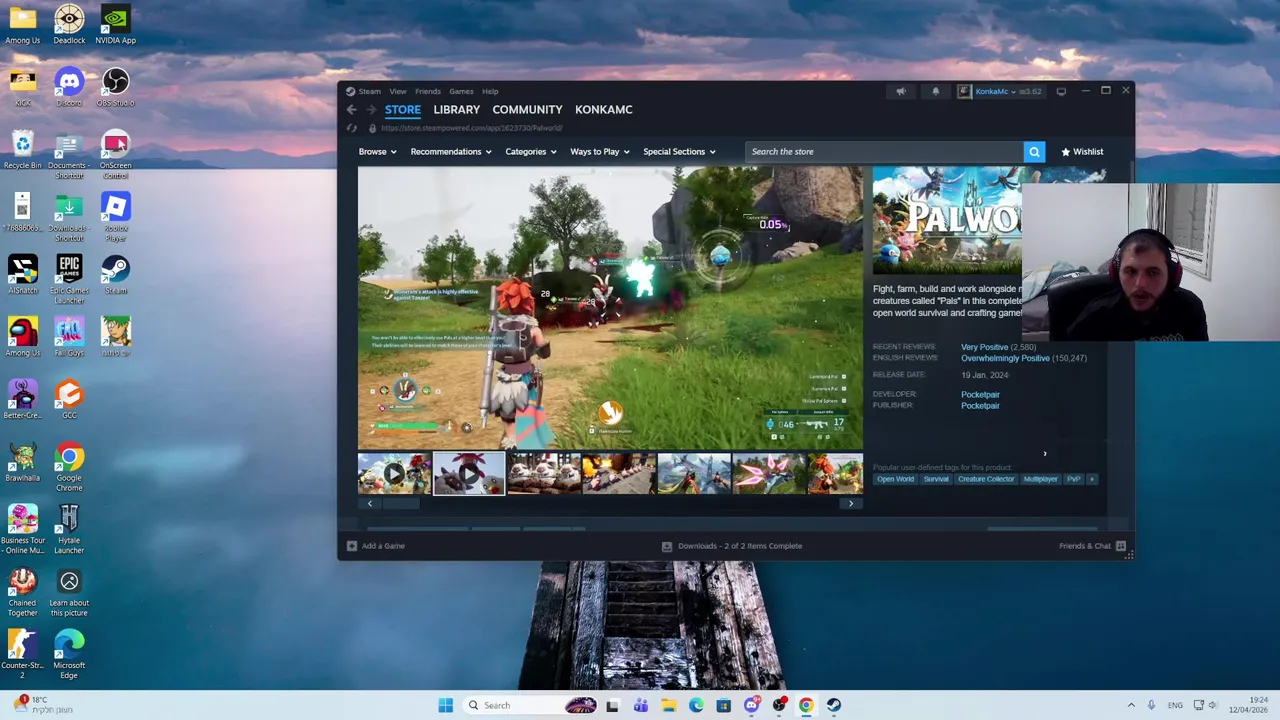This screenshot has height=720, width=1280.
Task: Switch to the LIBRARY tab
Action: tap(457, 110)
